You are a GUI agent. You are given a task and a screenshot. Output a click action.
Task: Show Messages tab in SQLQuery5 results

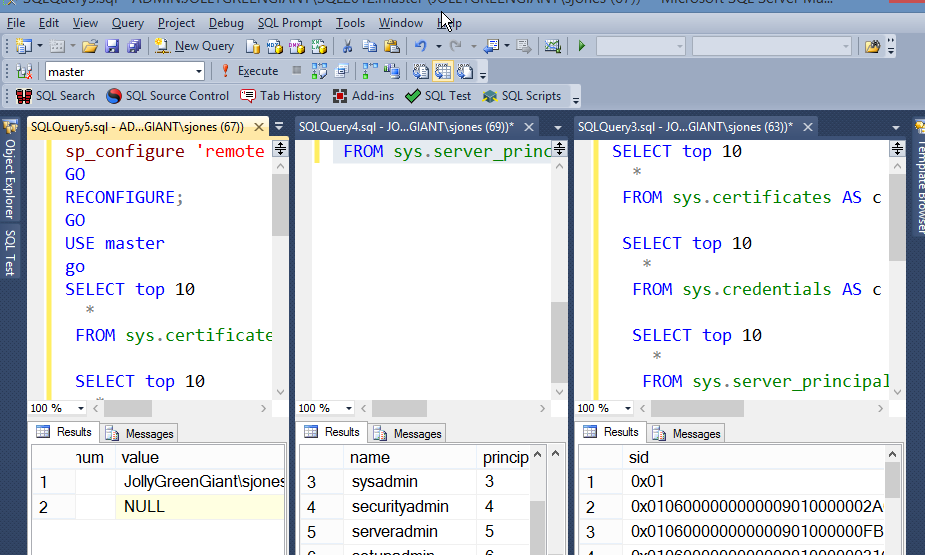(x=140, y=433)
